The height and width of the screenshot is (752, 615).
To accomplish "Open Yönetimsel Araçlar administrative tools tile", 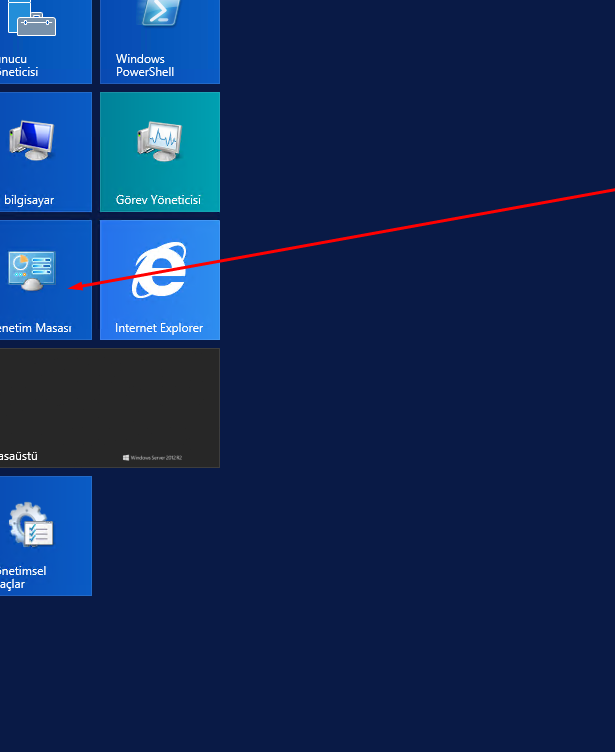I will pyautogui.click(x=46, y=536).
